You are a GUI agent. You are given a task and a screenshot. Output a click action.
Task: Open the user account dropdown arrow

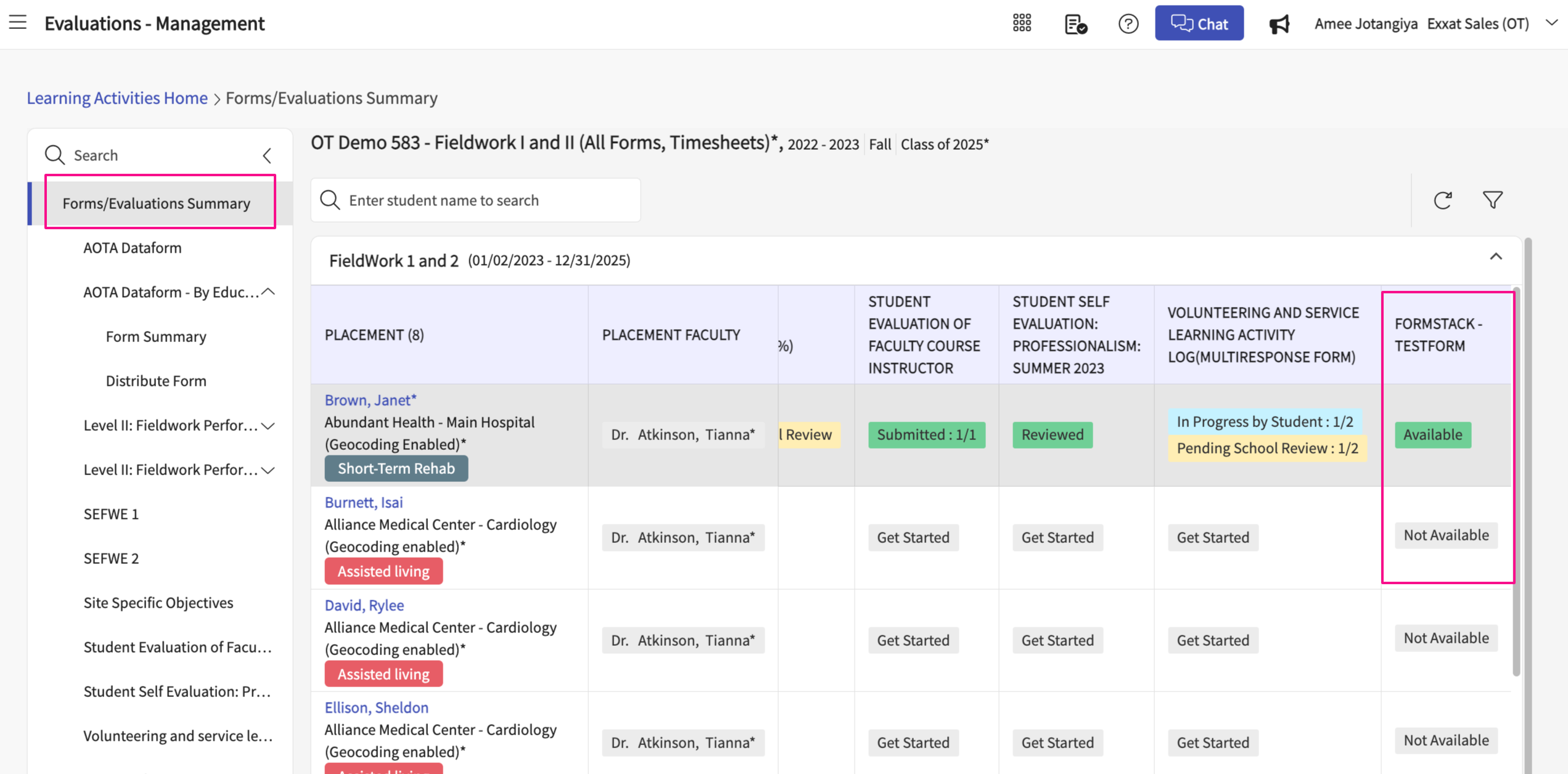coord(1551,23)
